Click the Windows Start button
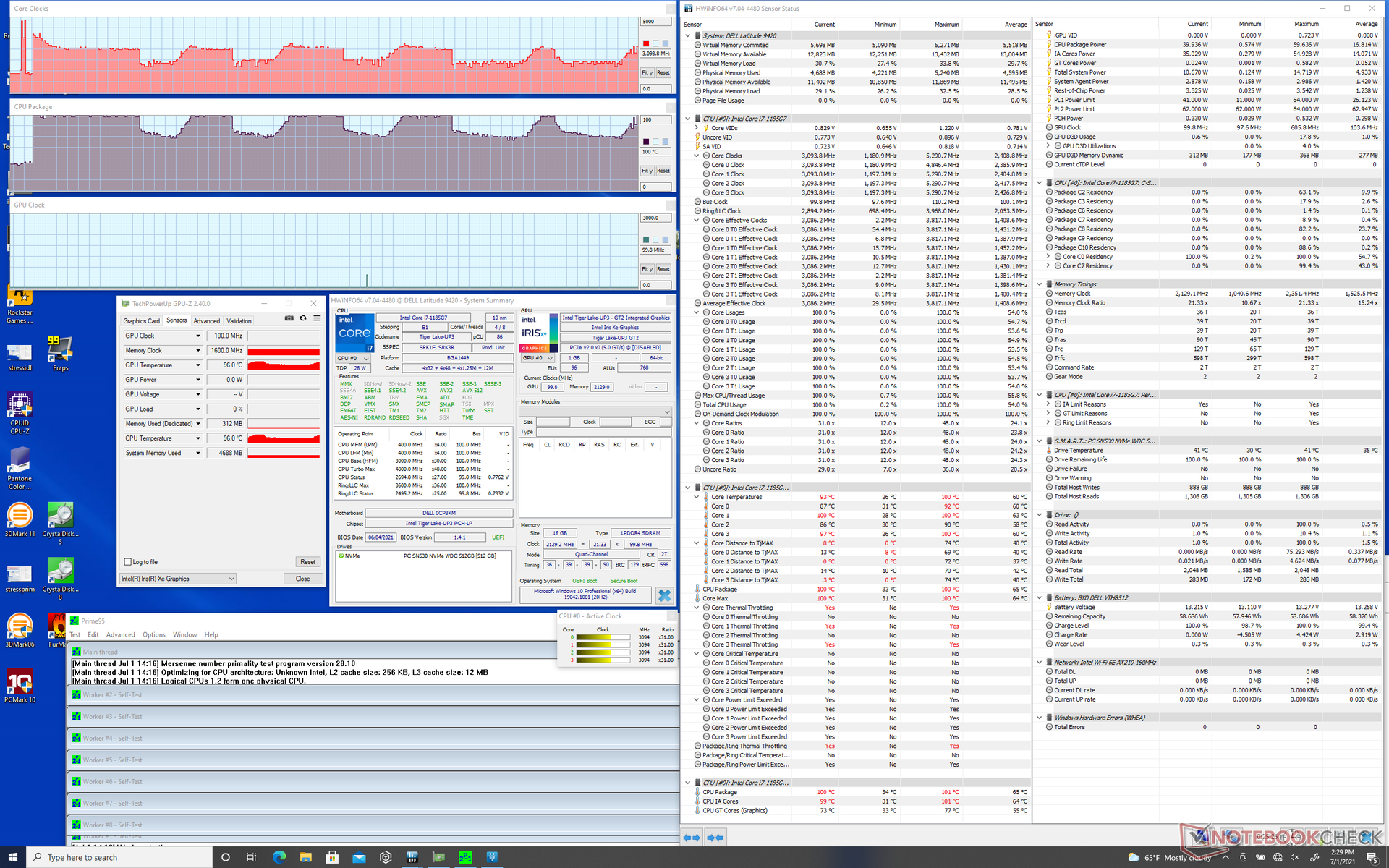Screen dimensions: 1389x868 click(x=13, y=857)
